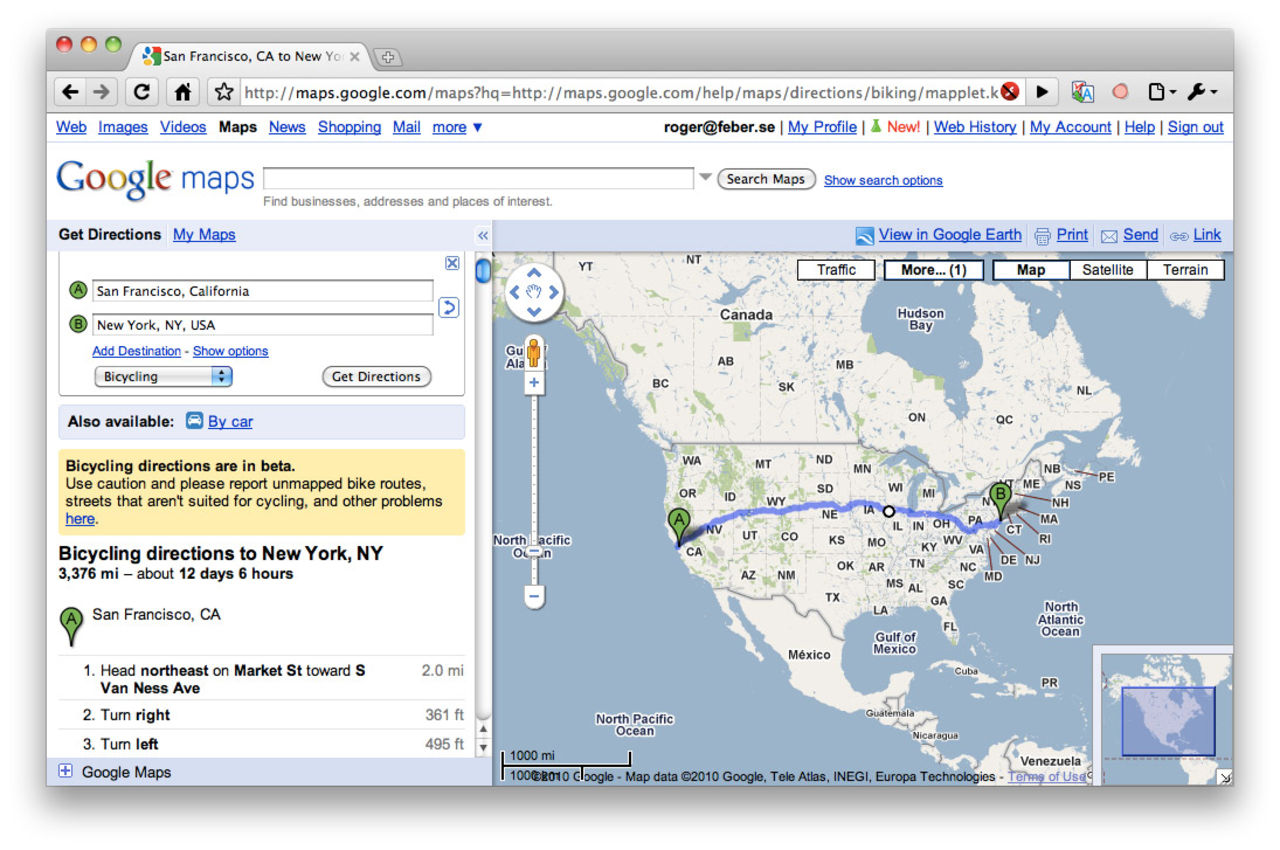Viewport: 1280px width, 850px height.
Task: Open the translate extension icon
Action: click(x=1082, y=92)
